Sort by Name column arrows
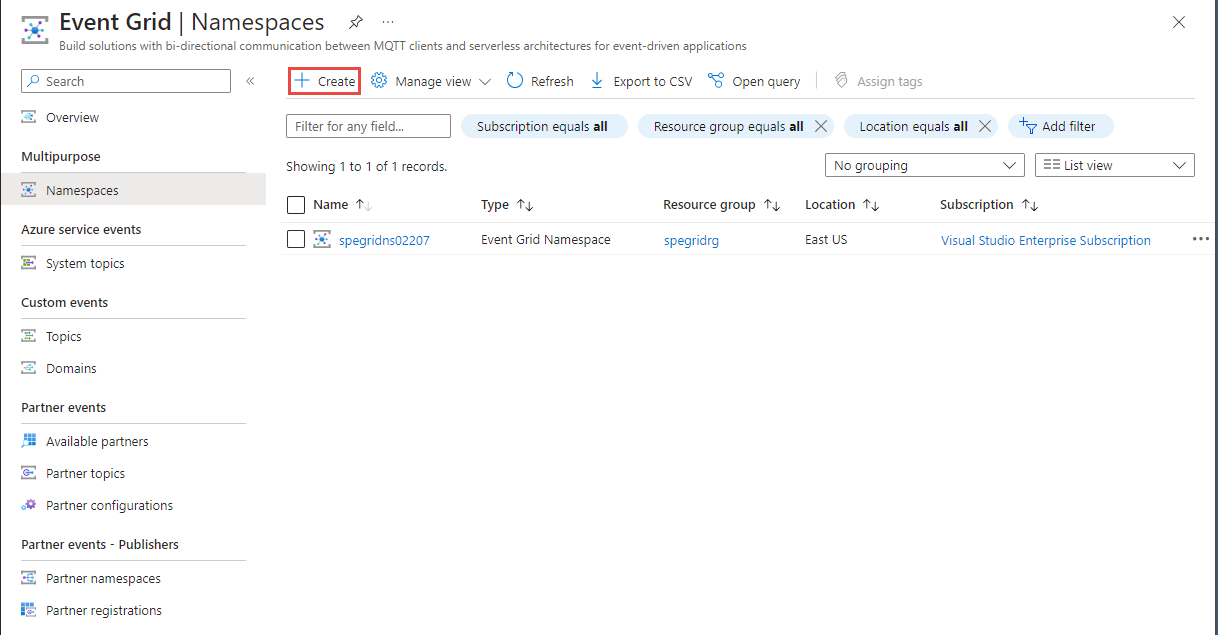 [x=363, y=205]
